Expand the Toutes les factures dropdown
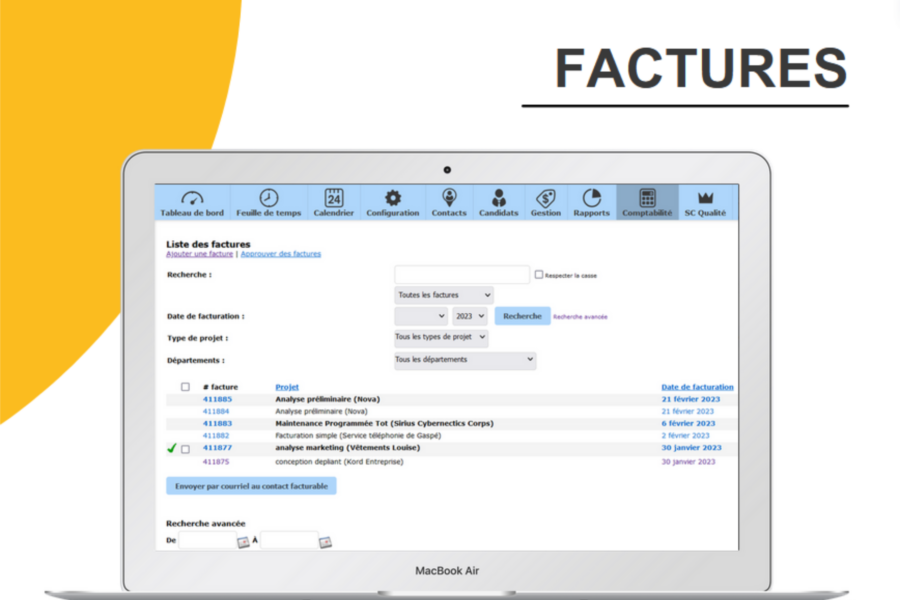Viewport: 900px width, 600px height. [443, 295]
